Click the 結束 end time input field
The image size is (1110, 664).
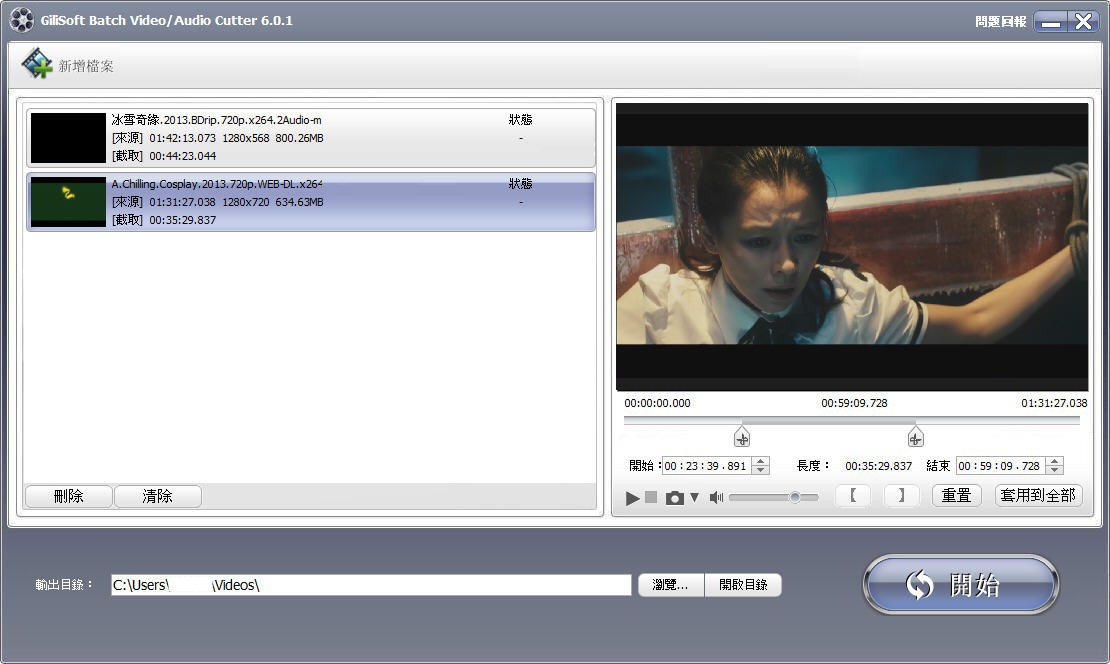pyautogui.click(x=1001, y=466)
